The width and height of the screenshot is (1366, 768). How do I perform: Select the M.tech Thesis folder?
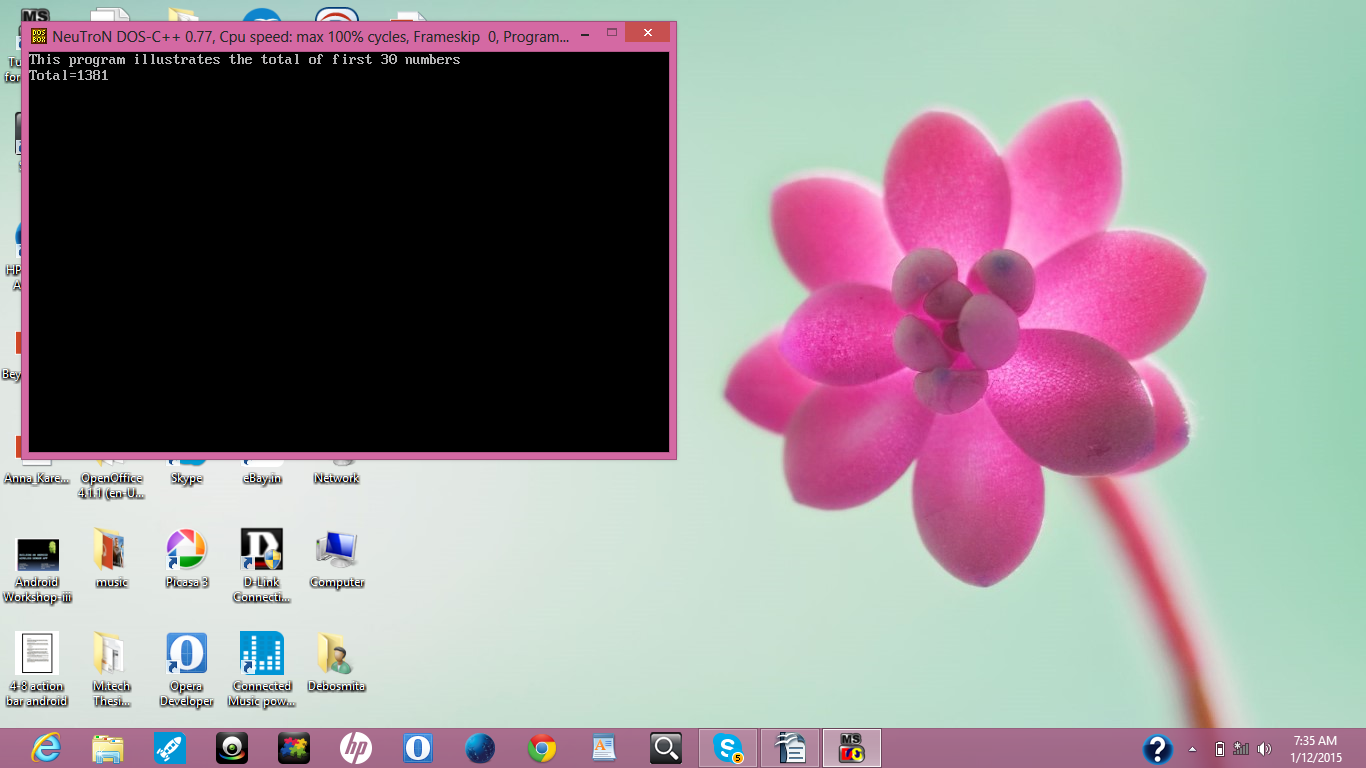[111, 654]
